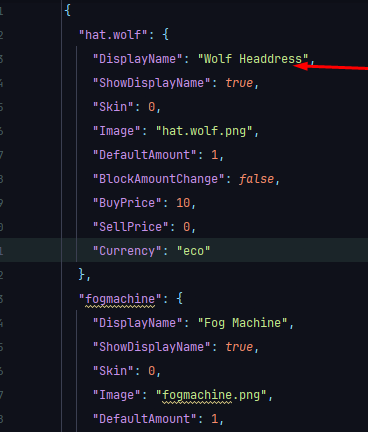Click the closing brace of the hat.wolf block
The height and width of the screenshot is (432, 368).
point(82,275)
